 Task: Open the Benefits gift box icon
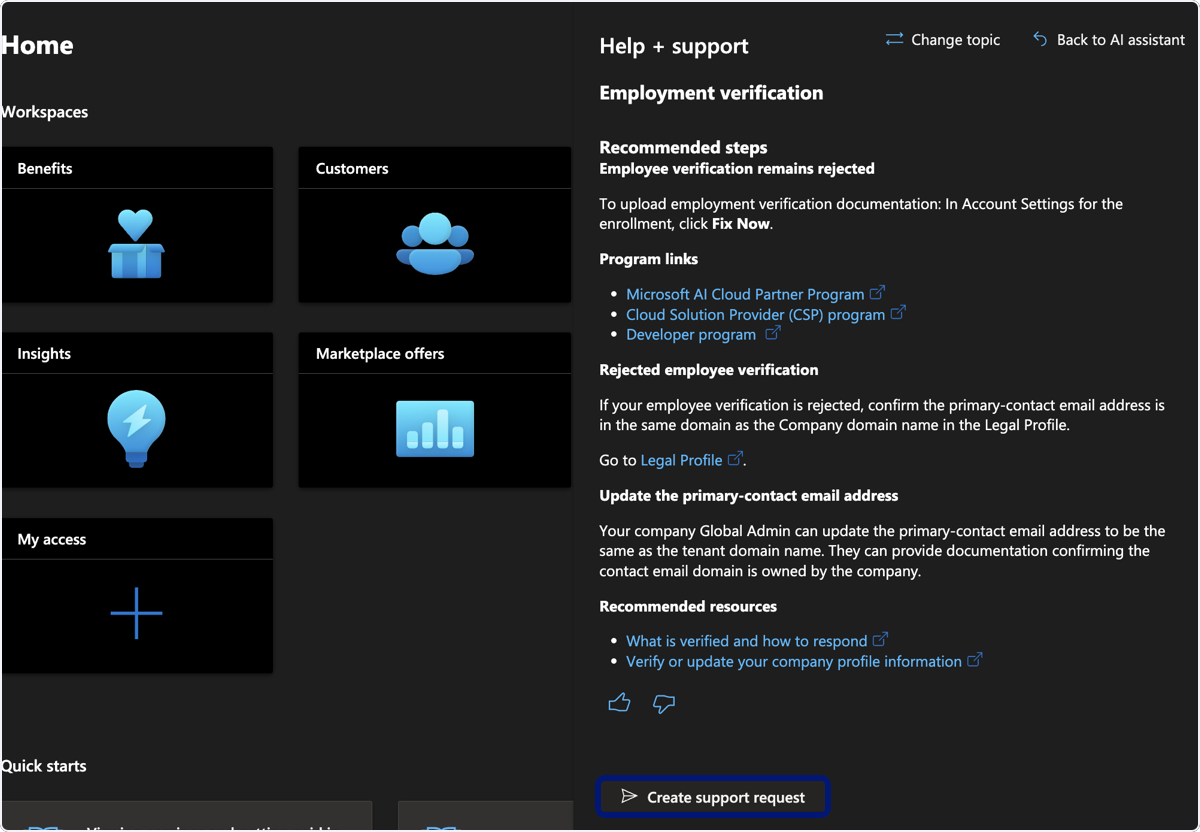(136, 244)
